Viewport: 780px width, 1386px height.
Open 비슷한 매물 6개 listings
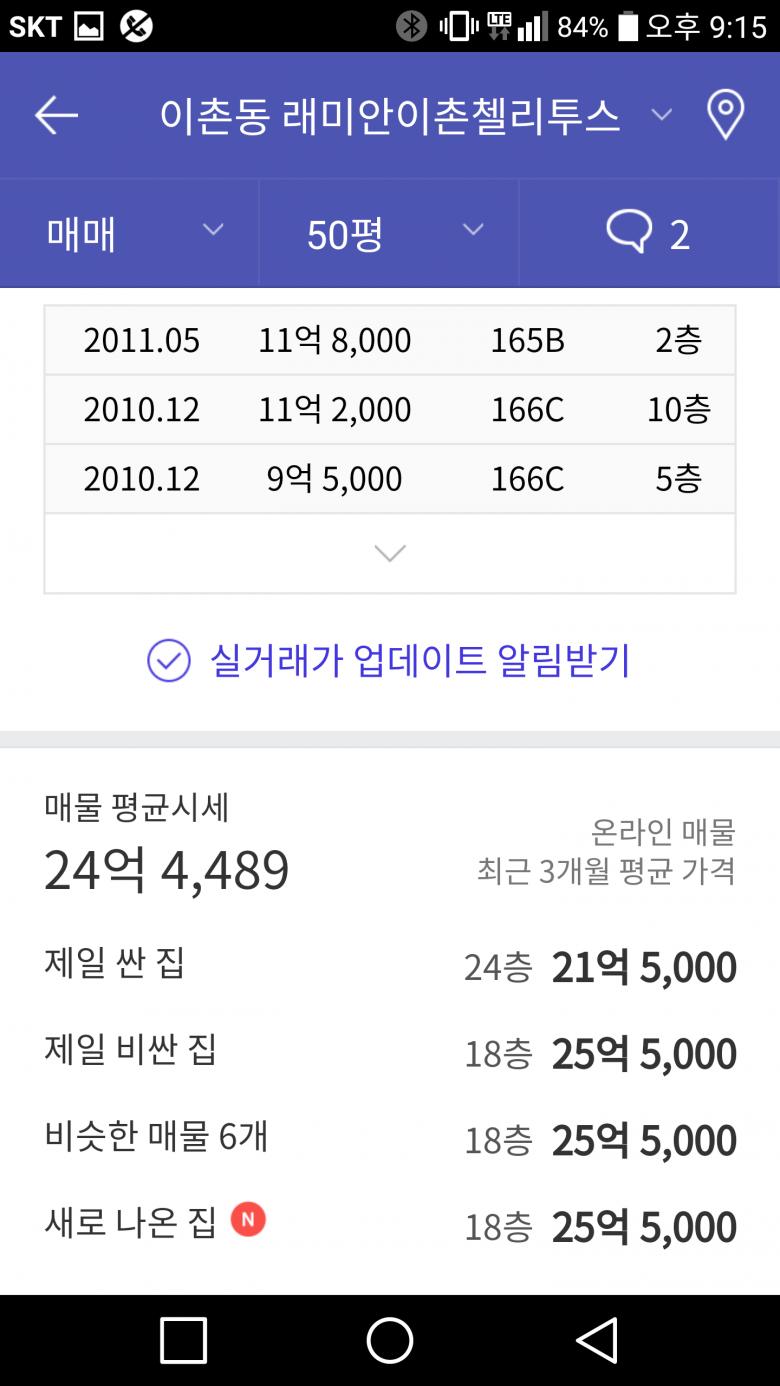(390, 1139)
